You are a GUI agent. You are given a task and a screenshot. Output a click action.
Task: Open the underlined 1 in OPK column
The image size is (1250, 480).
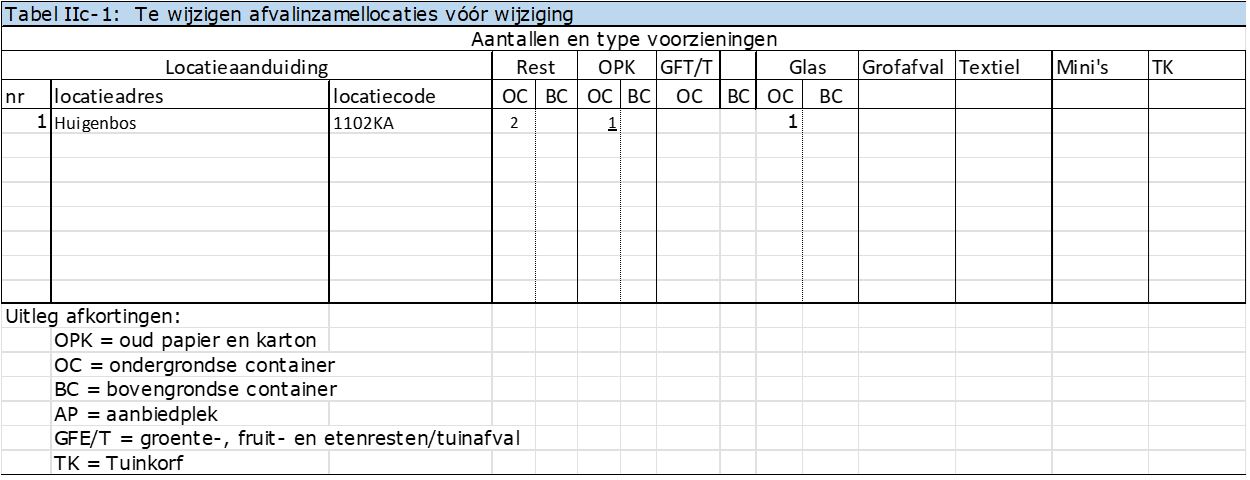pos(611,125)
